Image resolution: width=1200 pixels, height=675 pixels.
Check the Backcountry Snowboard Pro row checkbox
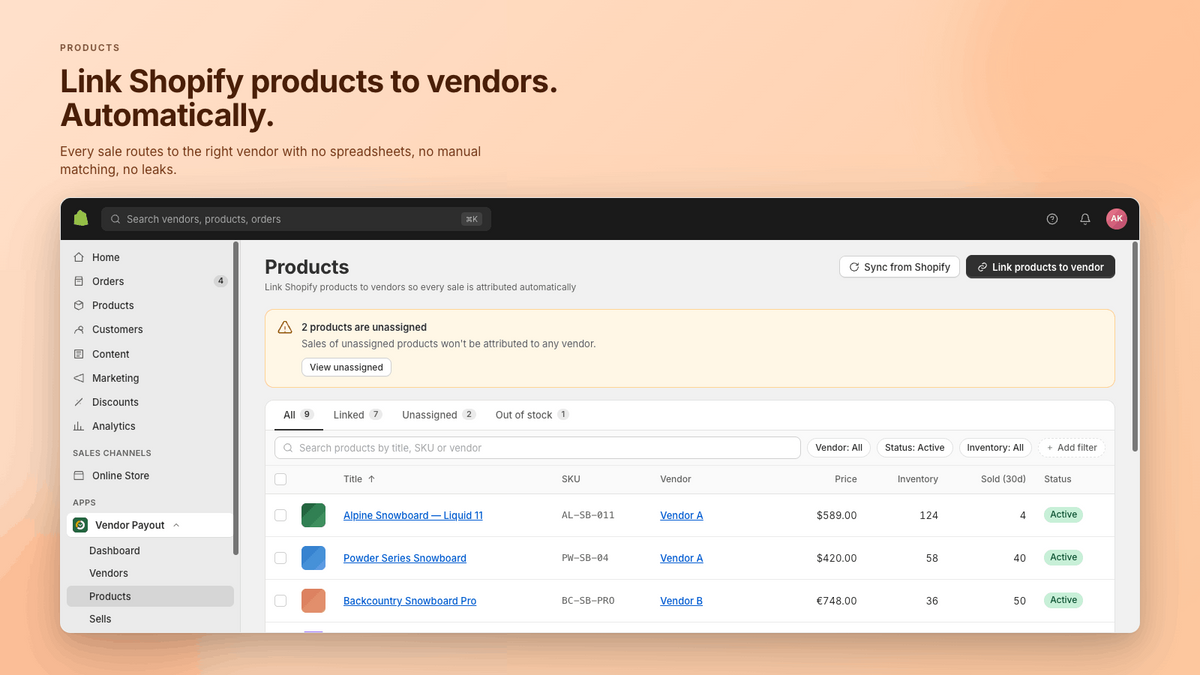(281, 601)
